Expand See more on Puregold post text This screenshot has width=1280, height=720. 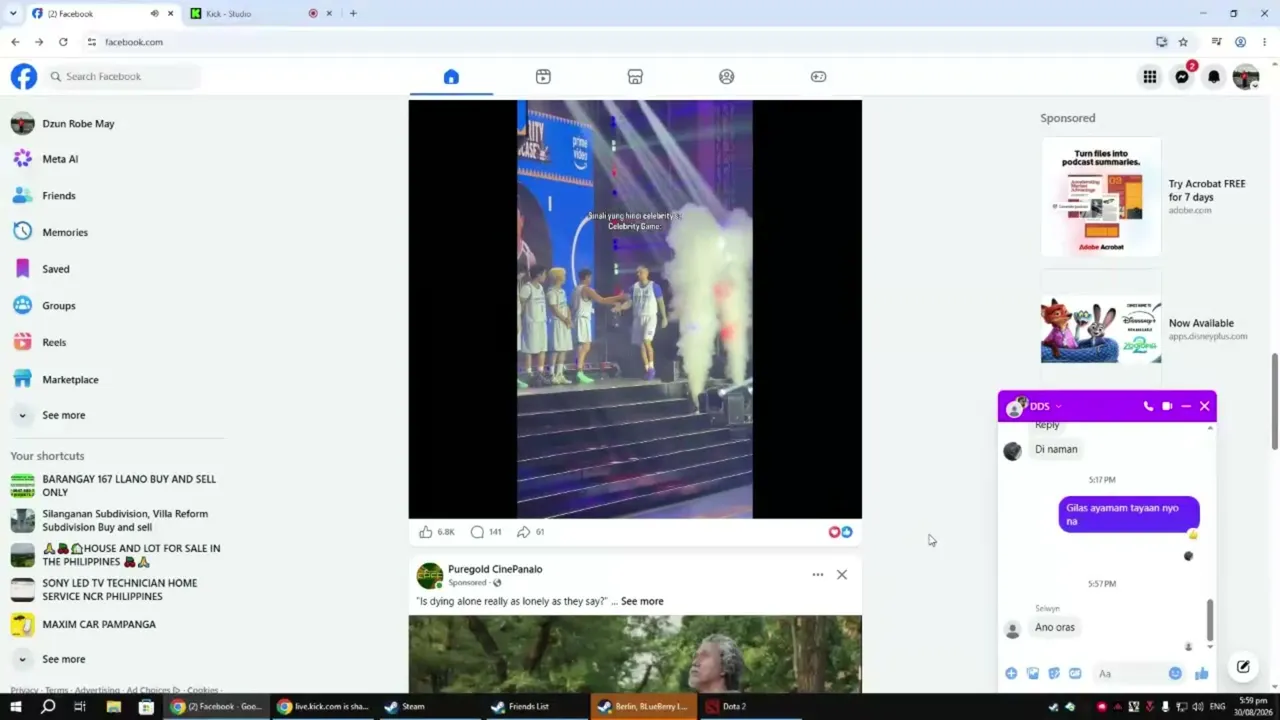(642, 601)
